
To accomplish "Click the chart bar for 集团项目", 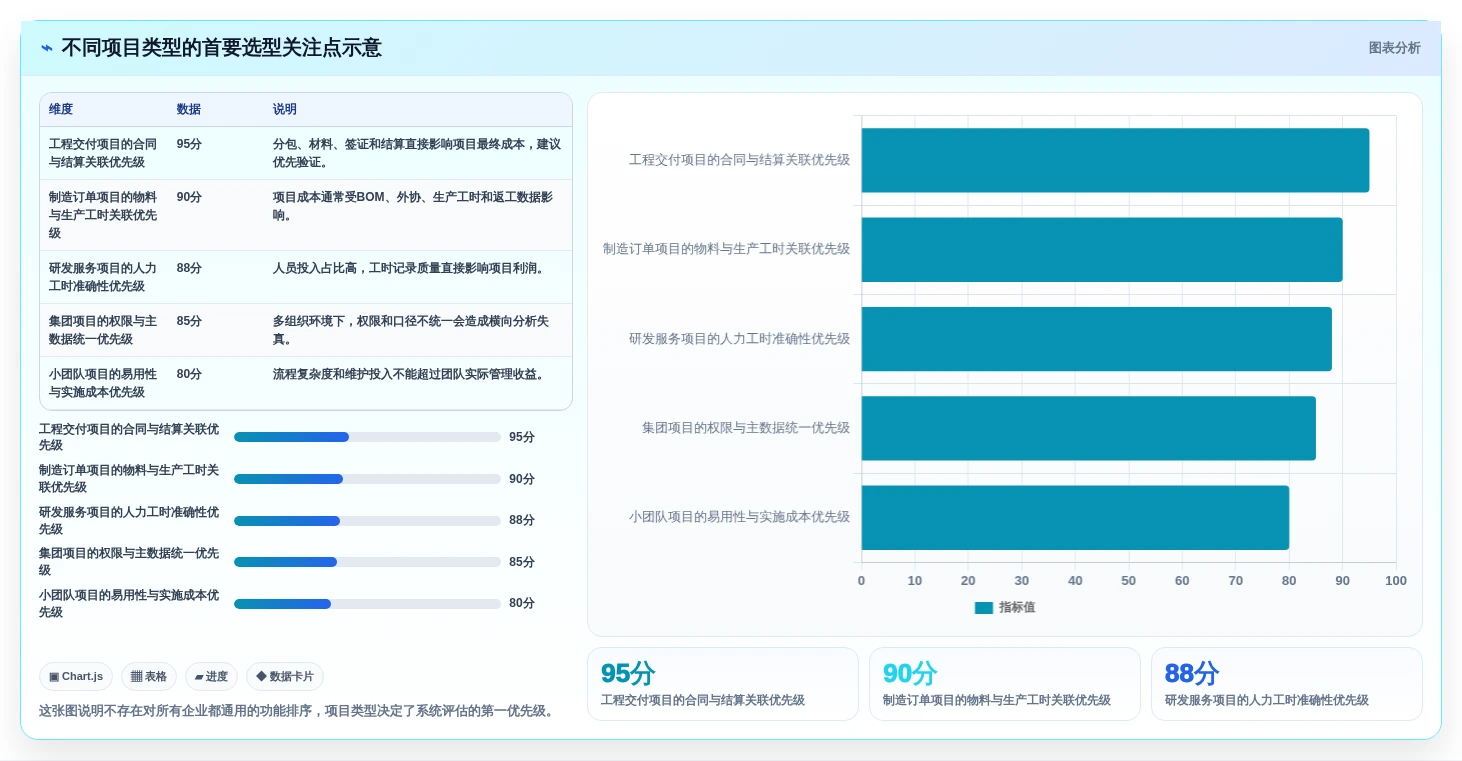I will tap(1088, 428).
